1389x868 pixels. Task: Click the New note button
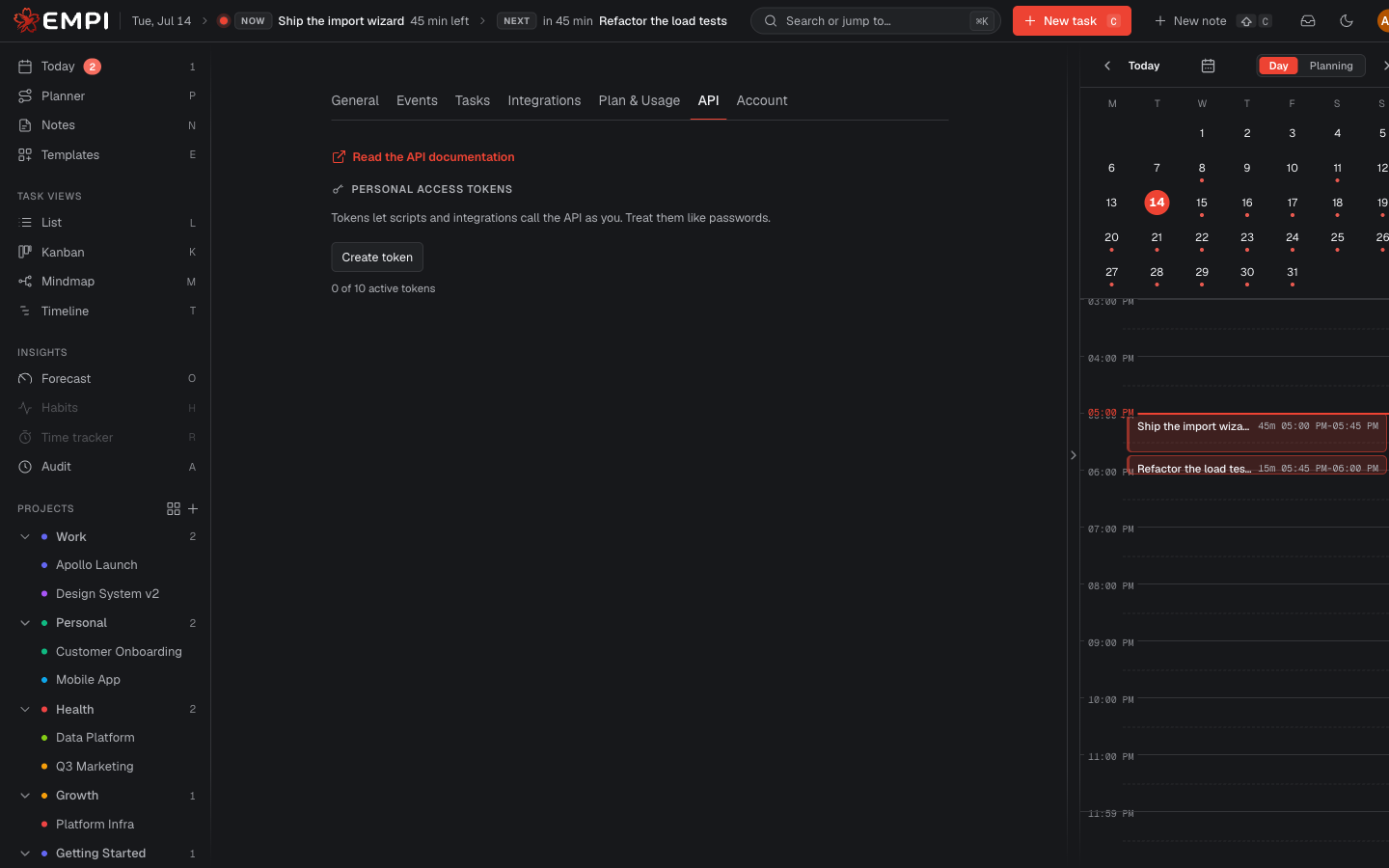(1212, 20)
